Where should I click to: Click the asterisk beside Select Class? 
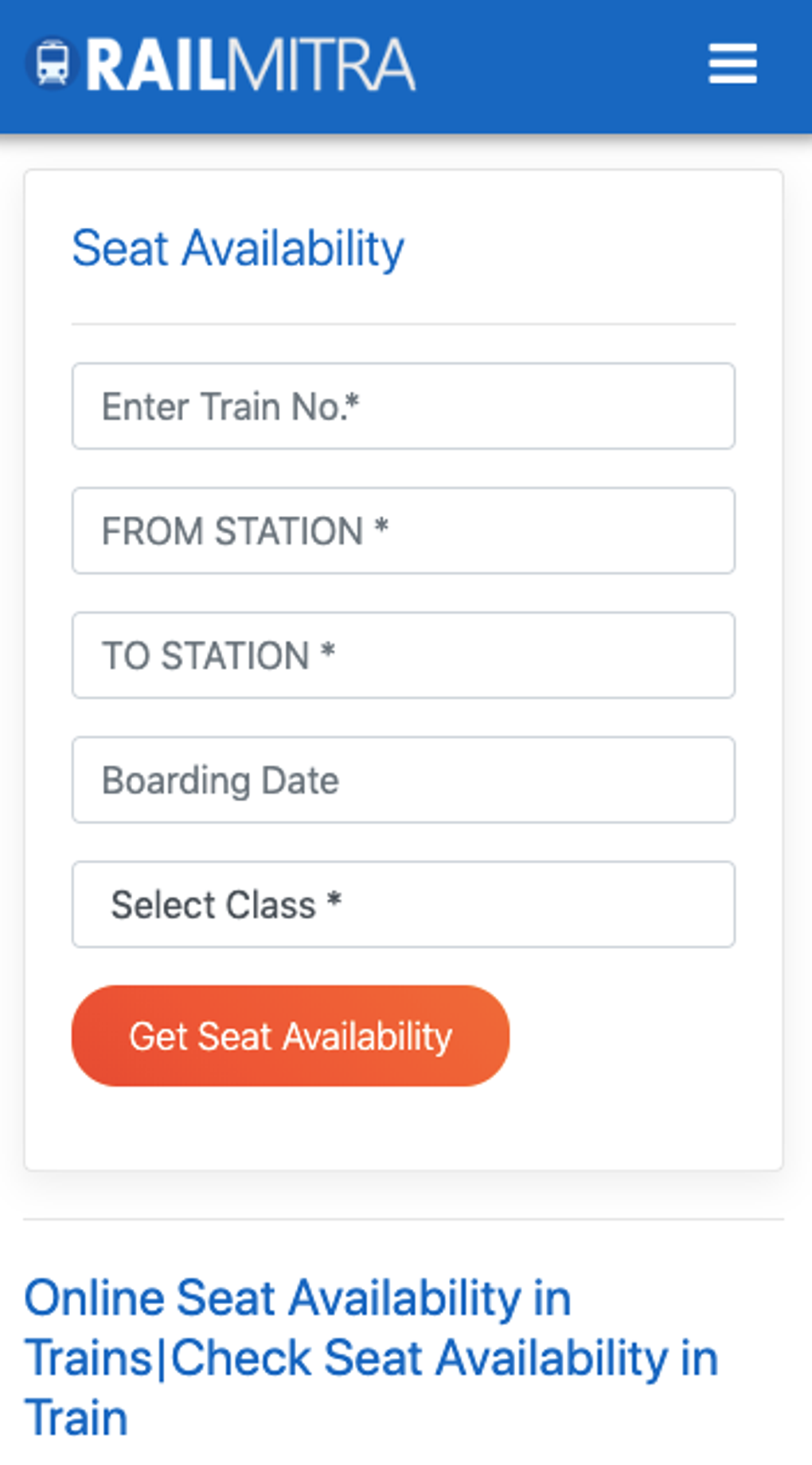tap(334, 900)
